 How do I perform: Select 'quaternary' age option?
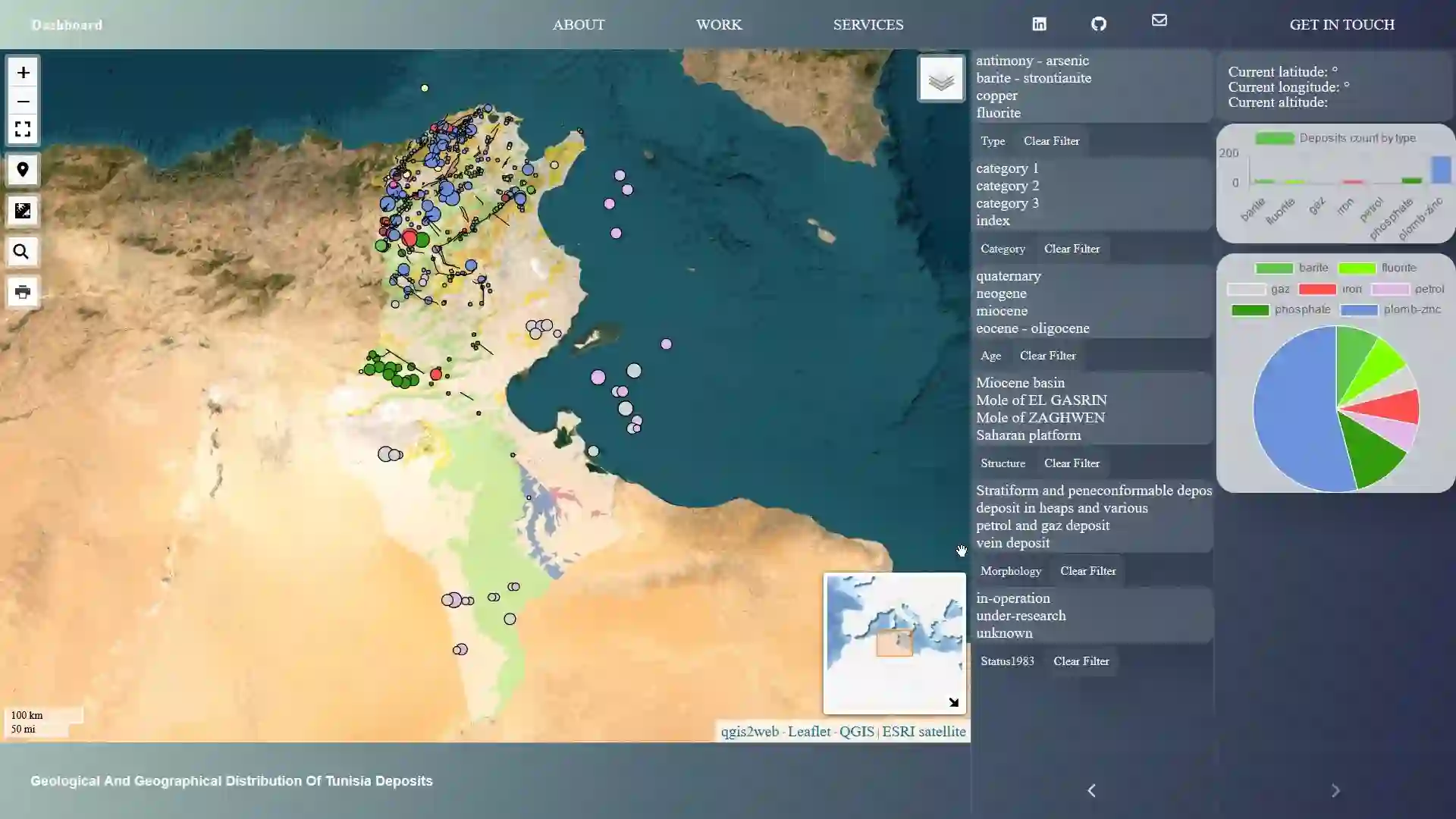1009,276
